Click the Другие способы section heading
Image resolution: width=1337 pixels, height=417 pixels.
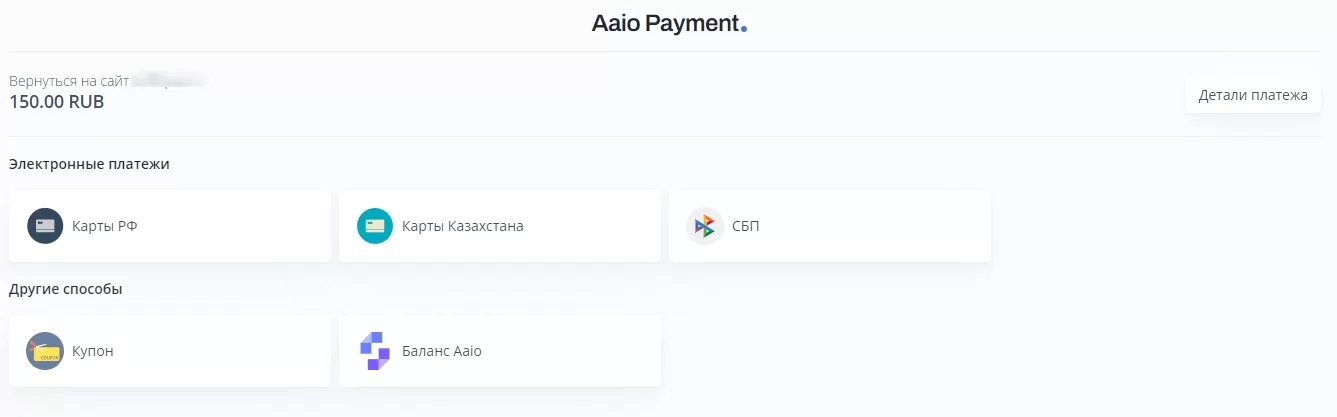click(66, 289)
